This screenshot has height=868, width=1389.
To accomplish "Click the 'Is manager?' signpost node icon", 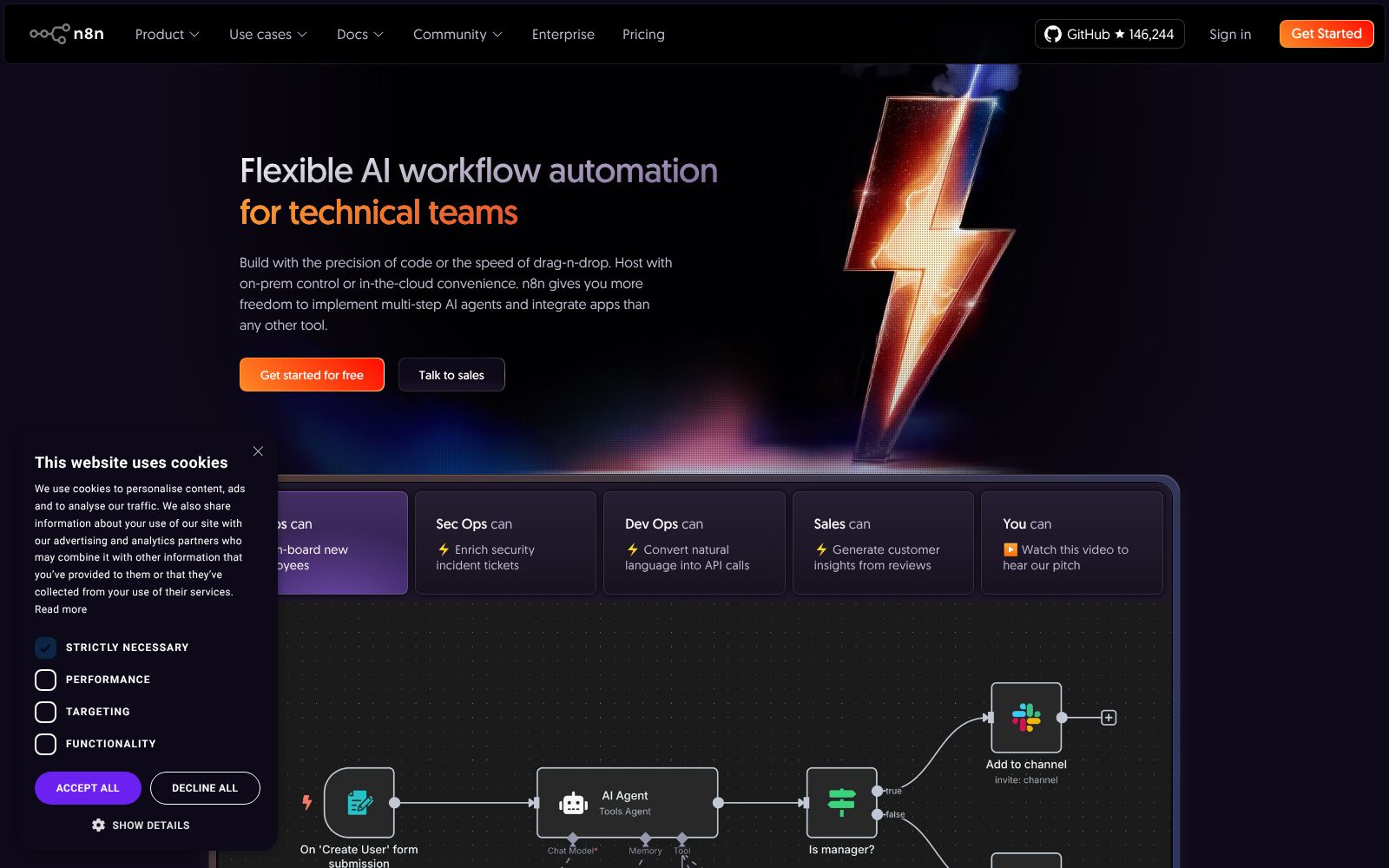I will 841,803.
